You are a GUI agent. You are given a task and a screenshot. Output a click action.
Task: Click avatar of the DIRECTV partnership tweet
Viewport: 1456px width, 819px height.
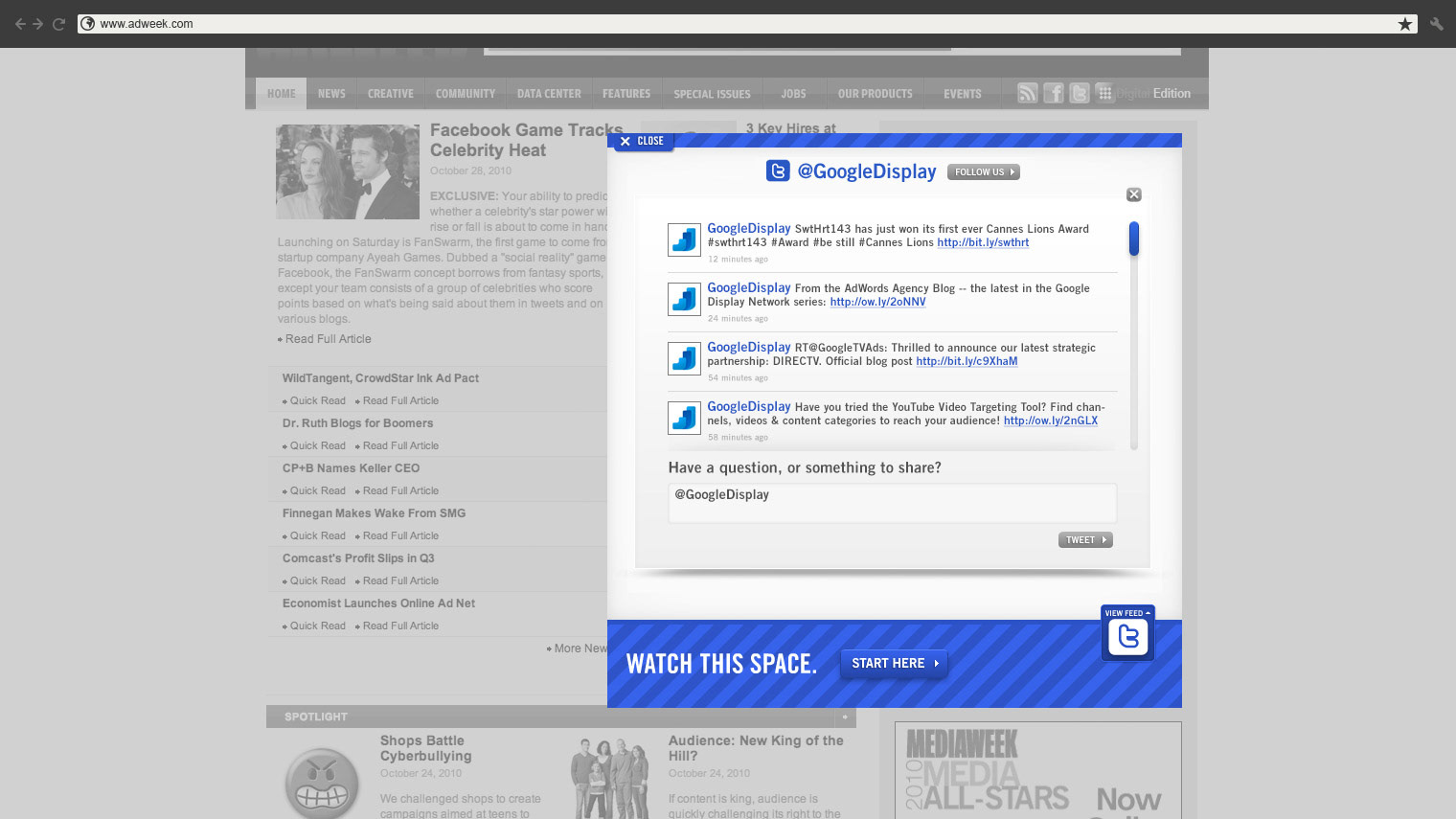pos(684,358)
